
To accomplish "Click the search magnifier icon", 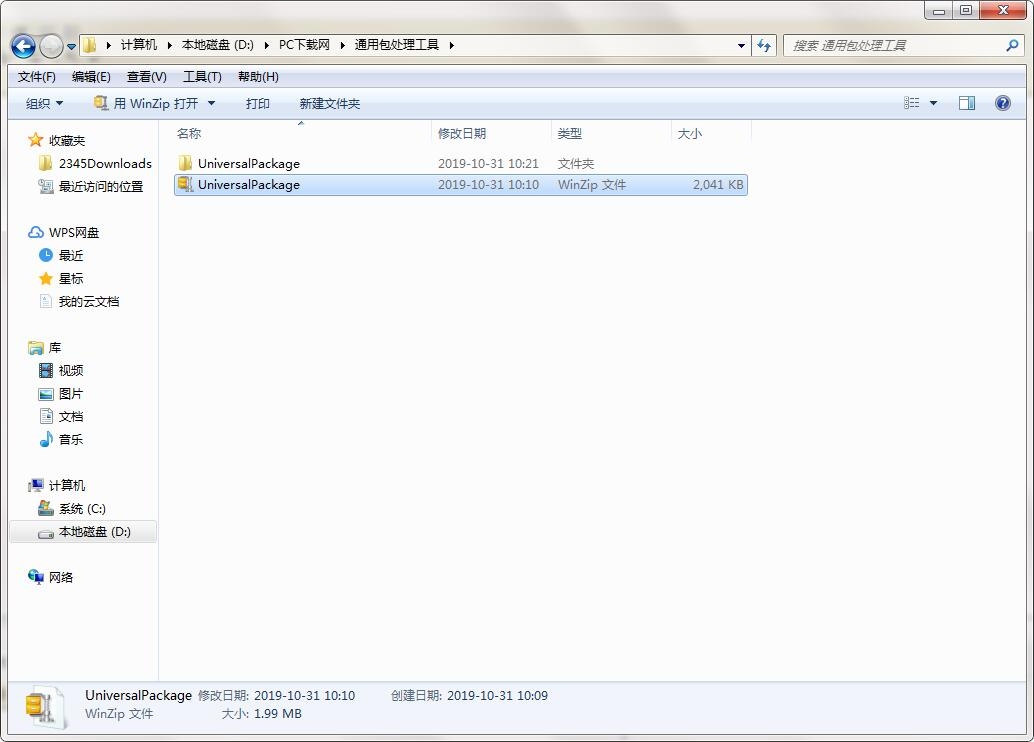I will pos(1012,46).
